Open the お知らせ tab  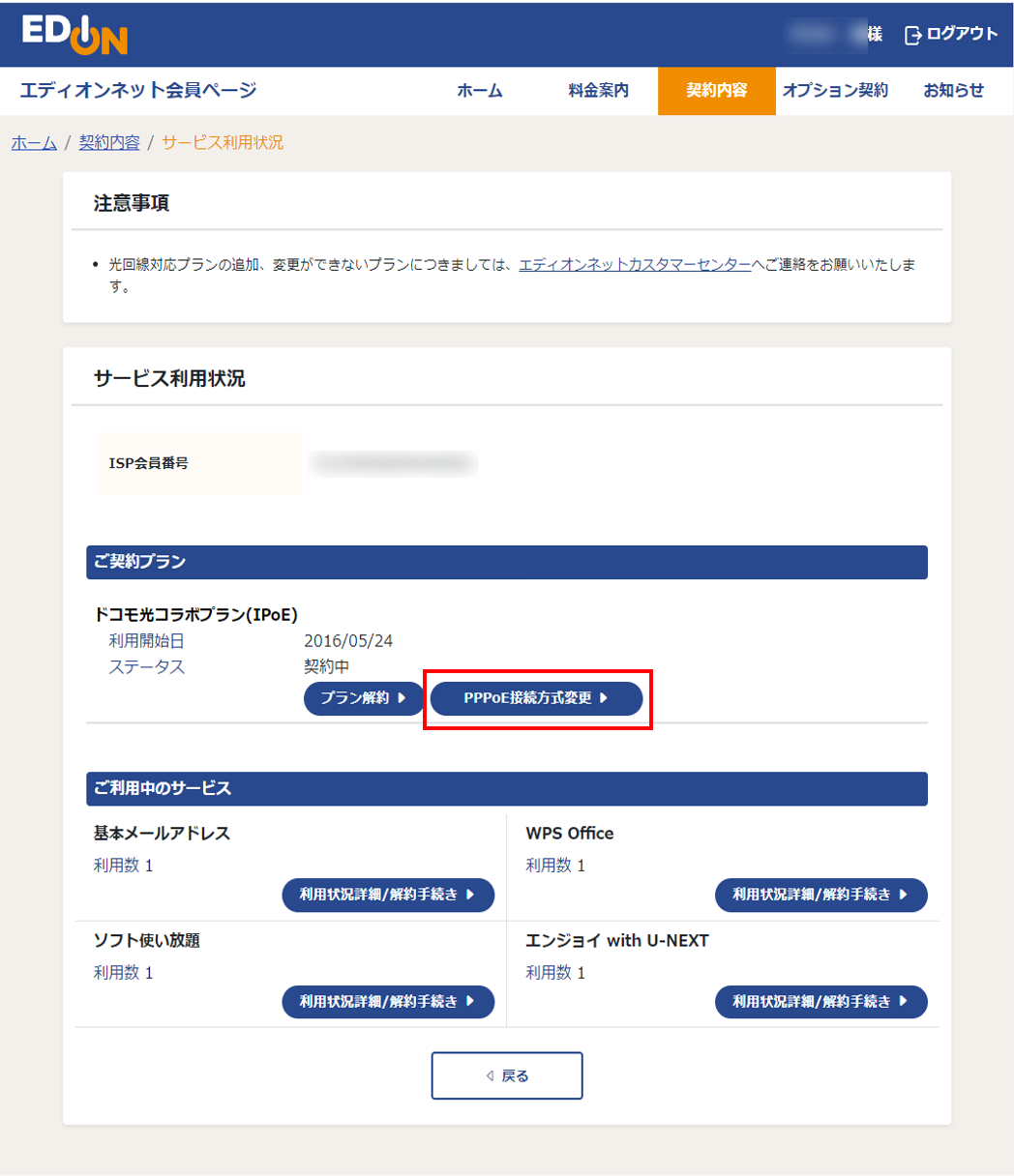click(x=952, y=91)
